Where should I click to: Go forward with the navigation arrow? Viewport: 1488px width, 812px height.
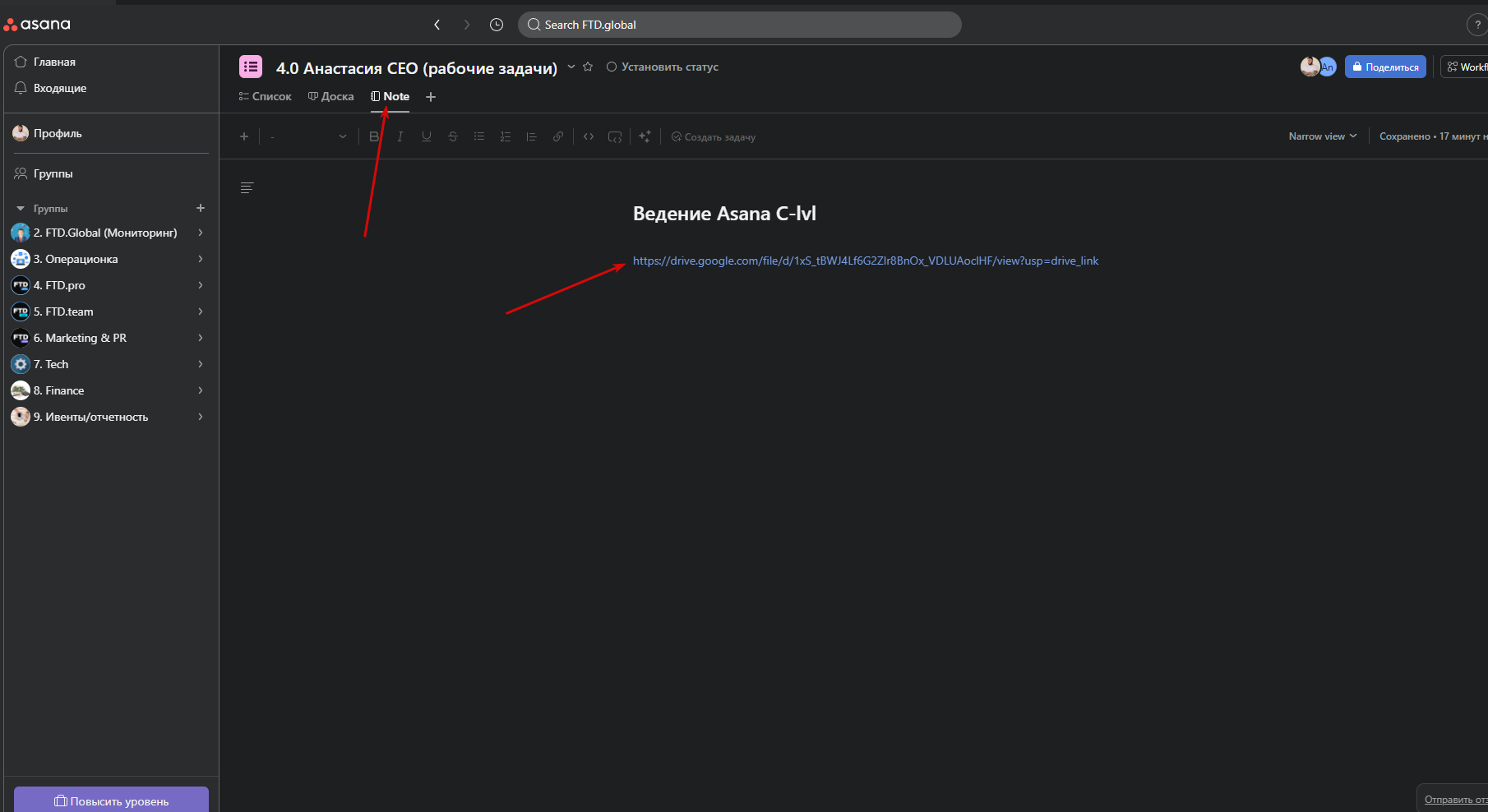coord(467,25)
